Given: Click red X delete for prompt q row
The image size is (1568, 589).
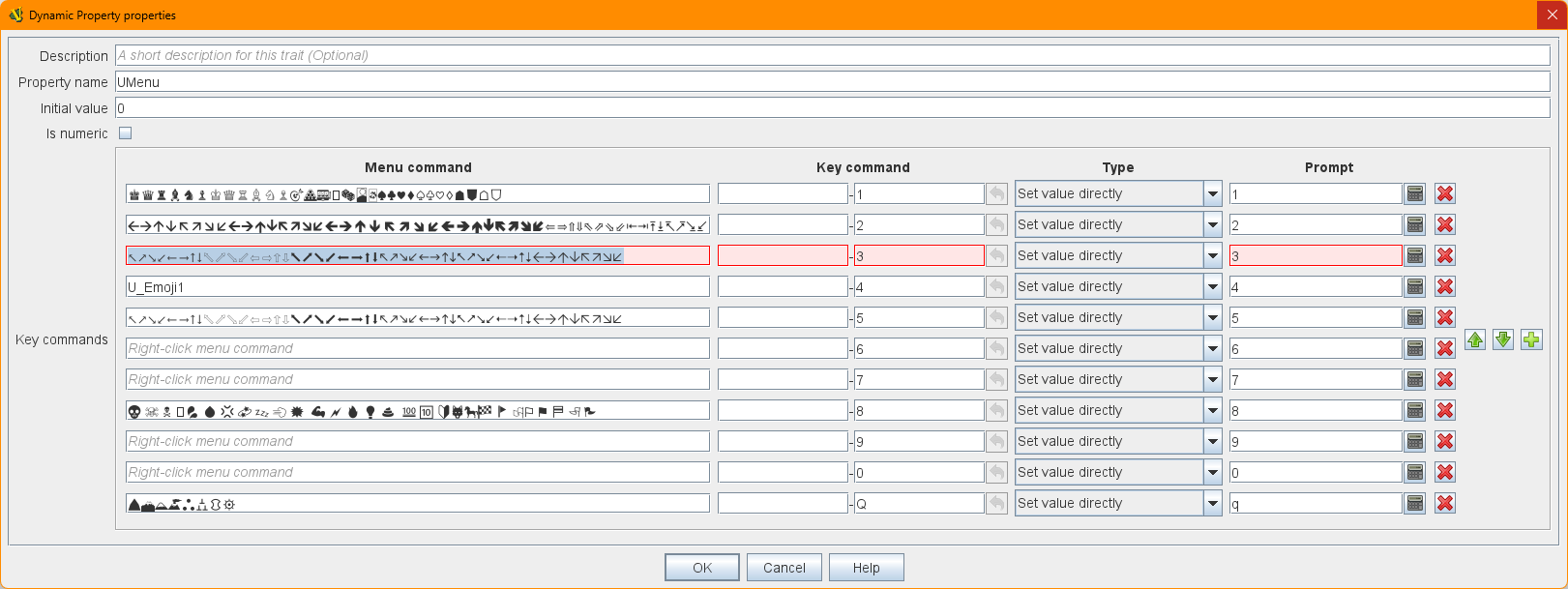Looking at the screenshot, I should coord(1445,503).
